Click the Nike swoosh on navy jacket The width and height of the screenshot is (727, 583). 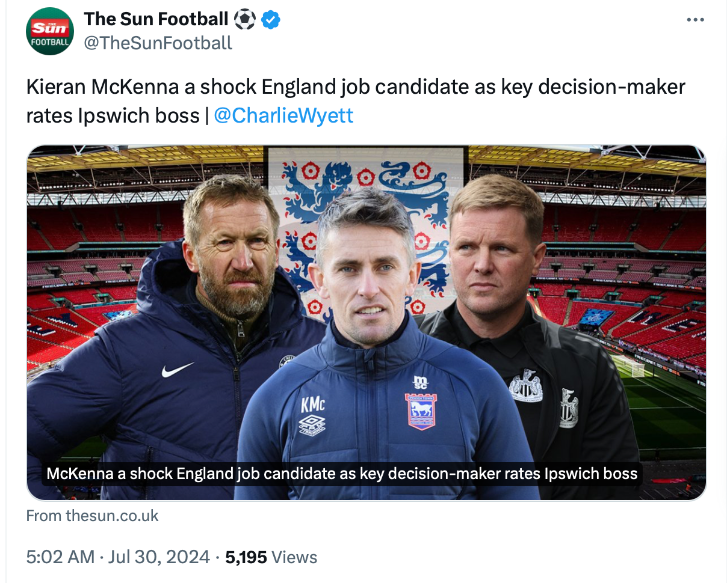pos(177,371)
